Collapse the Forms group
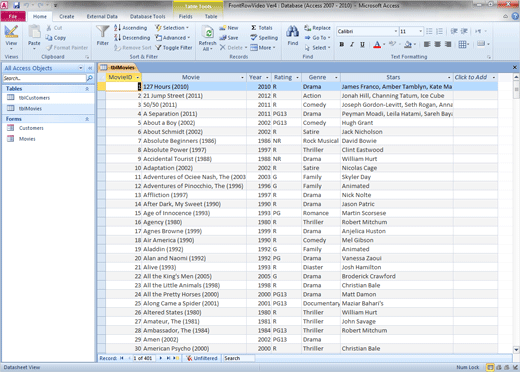Image resolution: width=520 pixels, height=372 pixels. [x=87, y=119]
